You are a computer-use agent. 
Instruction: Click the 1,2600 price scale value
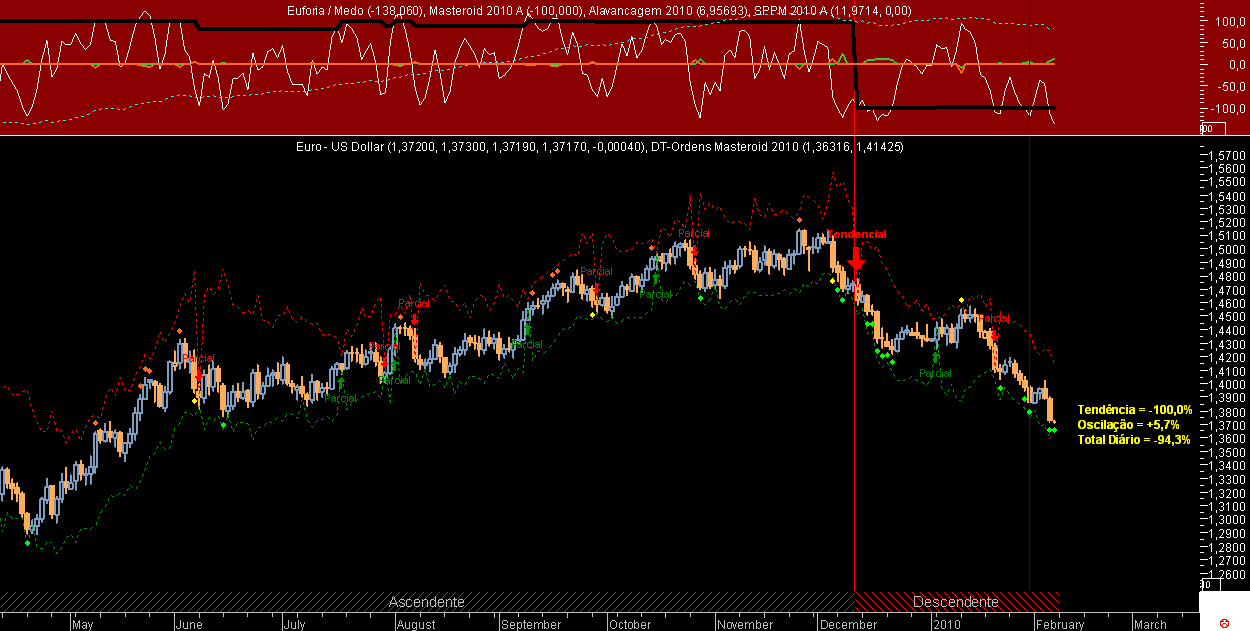click(1225, 574)
